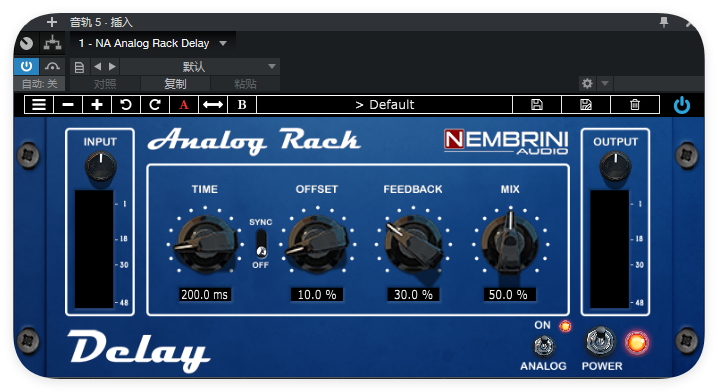This screenshot has width=718, height=392.
Task: Toggle the ANALOG switch
Action: coord(544,346)
